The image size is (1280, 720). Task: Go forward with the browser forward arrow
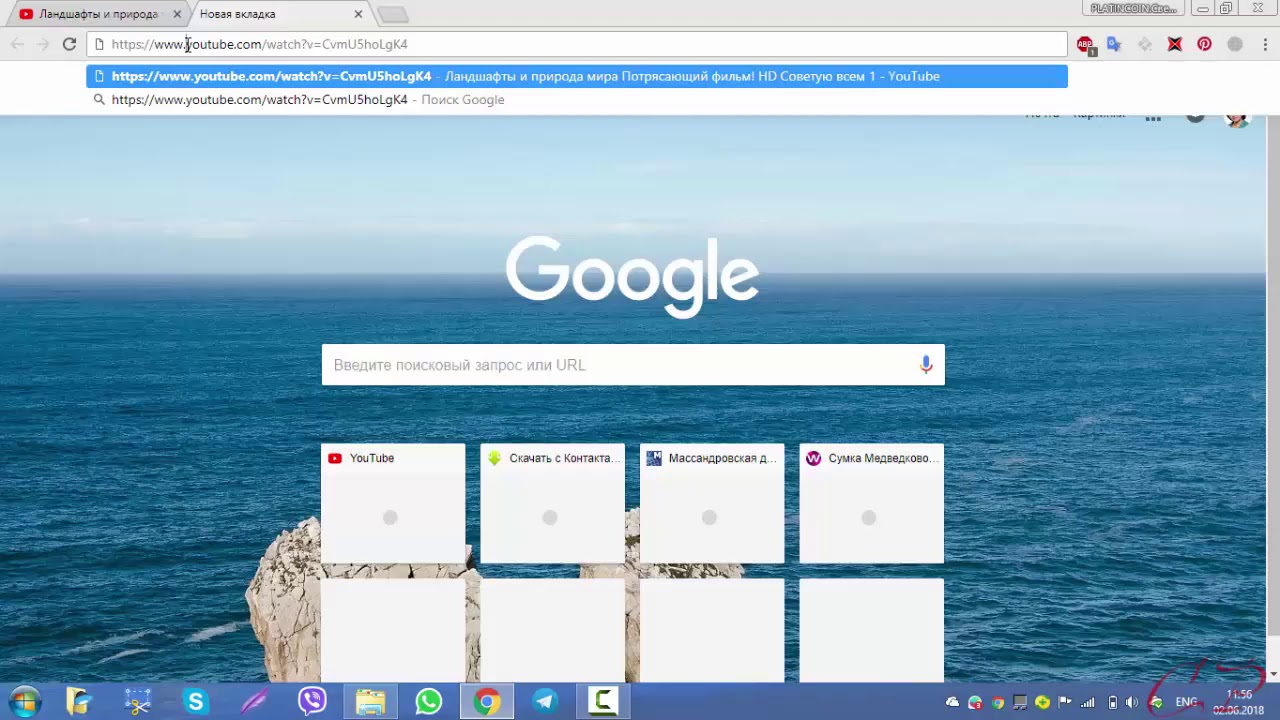point(43,44)
